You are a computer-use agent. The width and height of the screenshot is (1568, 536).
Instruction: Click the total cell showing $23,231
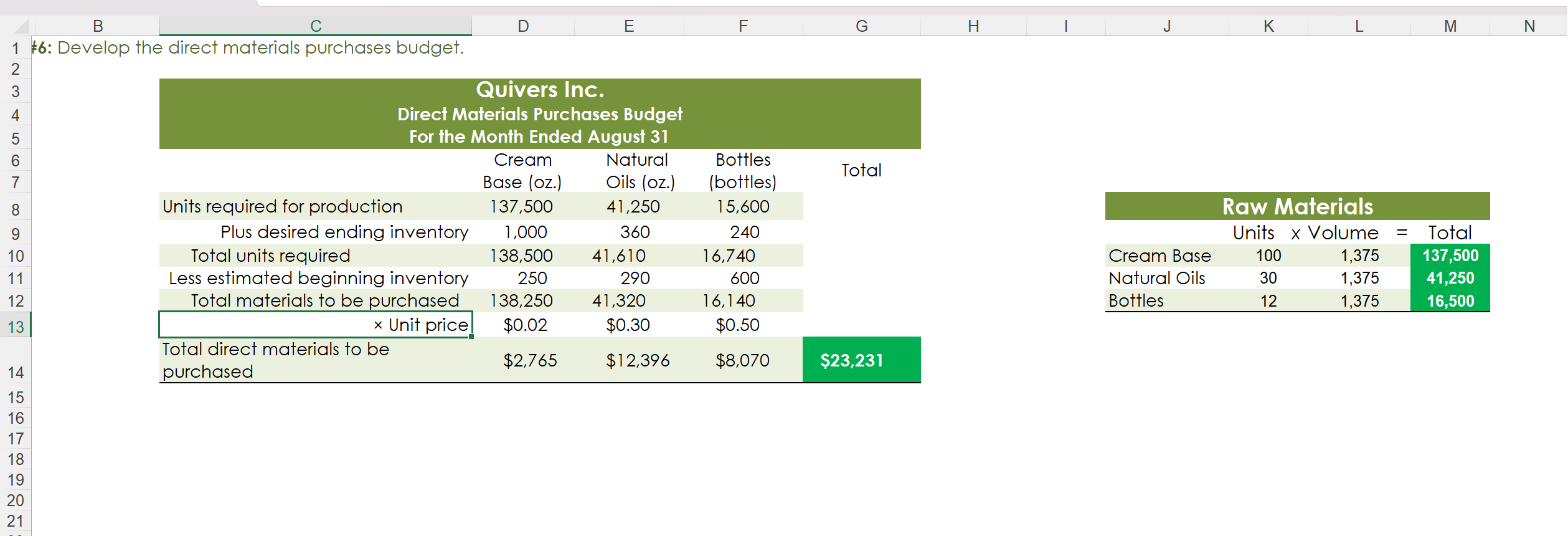coord(862,360)
